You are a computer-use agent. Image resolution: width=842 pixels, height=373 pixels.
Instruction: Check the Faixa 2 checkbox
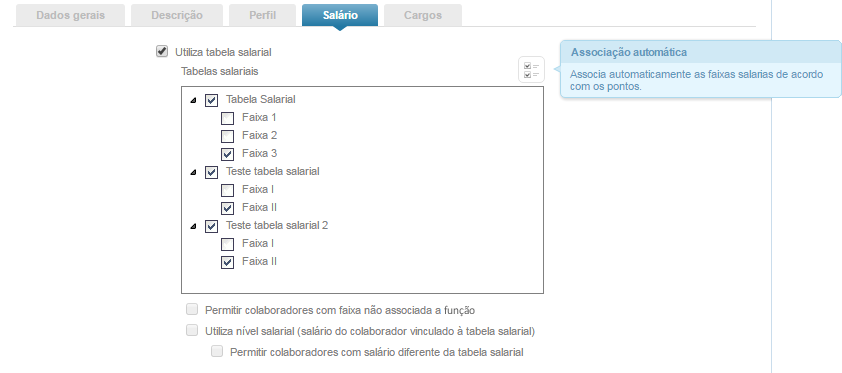(228, 136)
